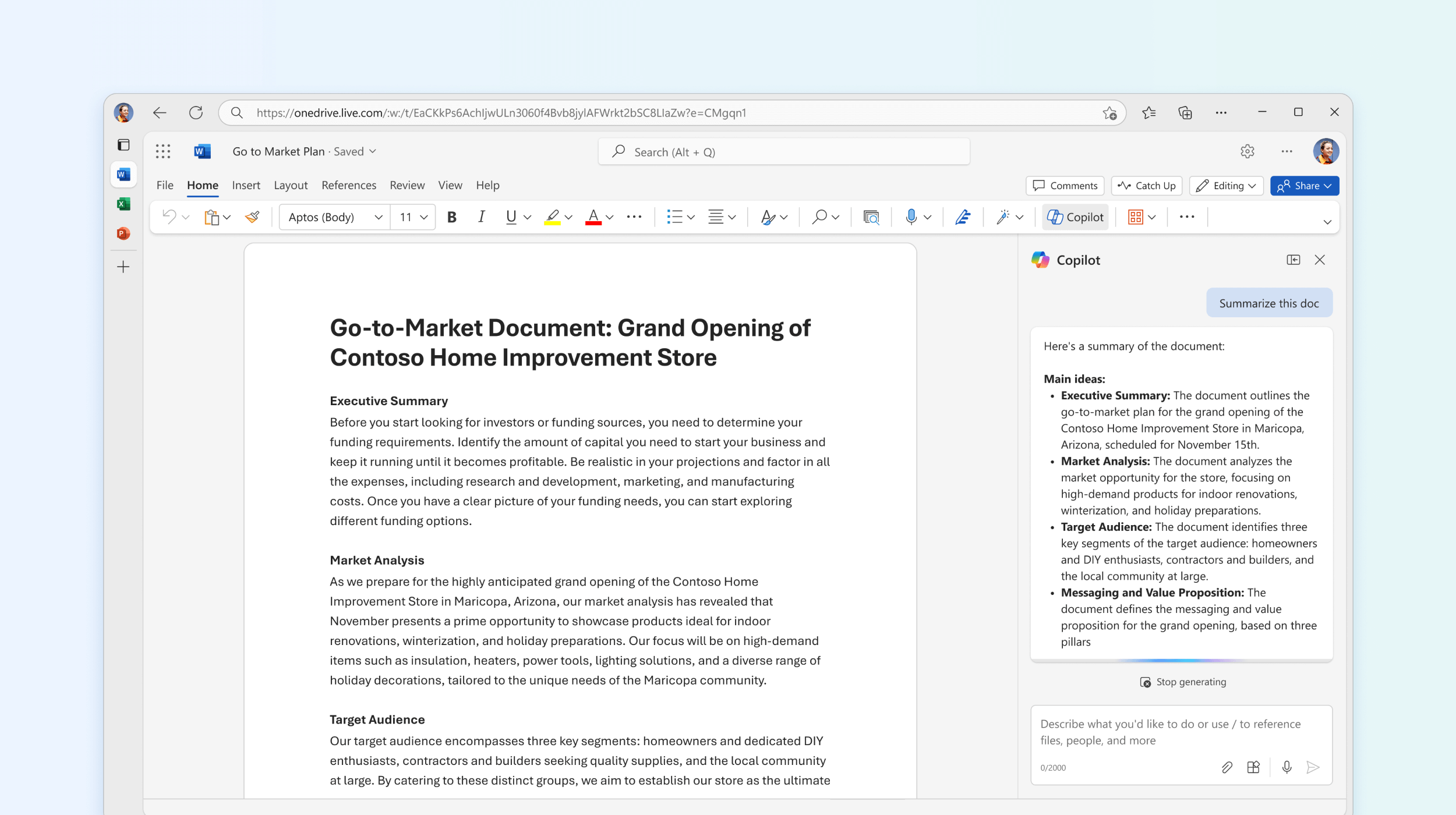The image size is (1456, 815).
Task: Click the Text highlight color icon
Action: point(553,217)
